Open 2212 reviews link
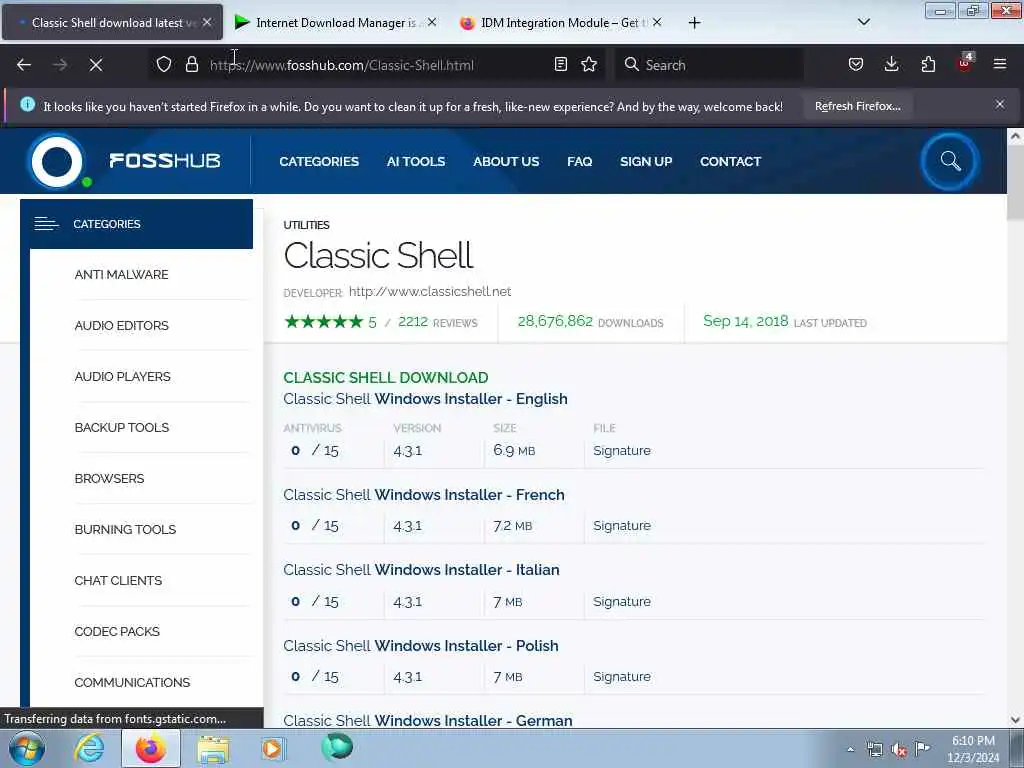 click(x=438, y=322)
